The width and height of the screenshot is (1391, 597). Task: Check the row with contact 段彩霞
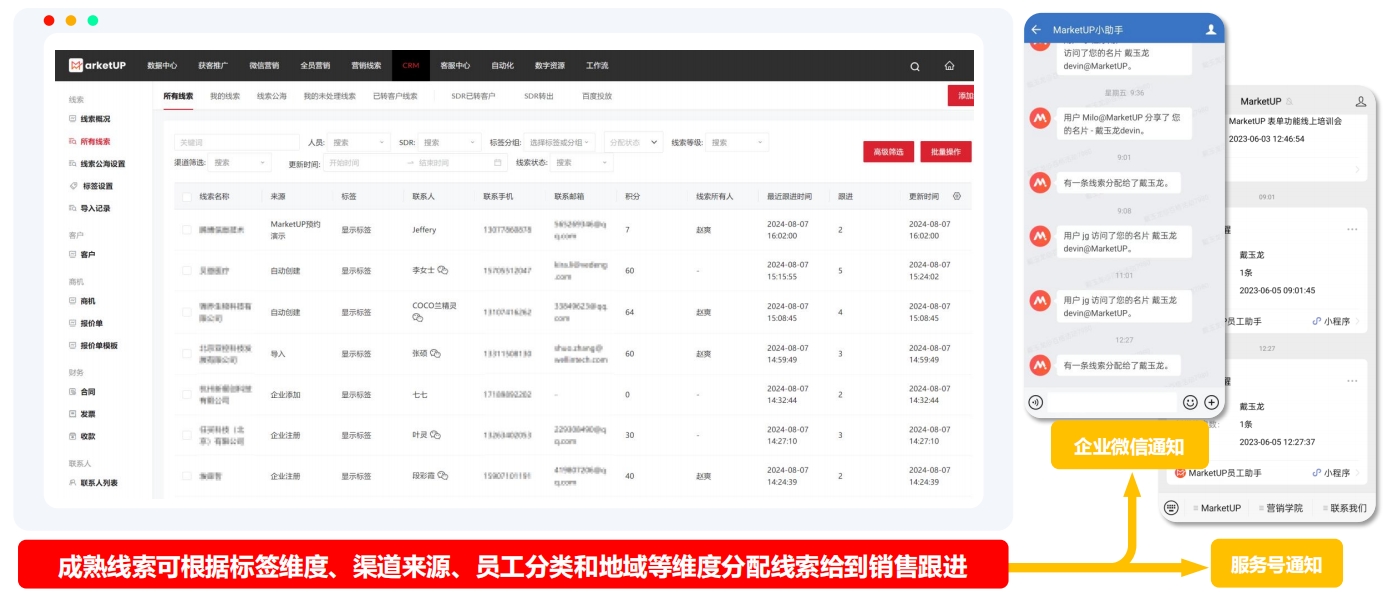click(186, 476)
